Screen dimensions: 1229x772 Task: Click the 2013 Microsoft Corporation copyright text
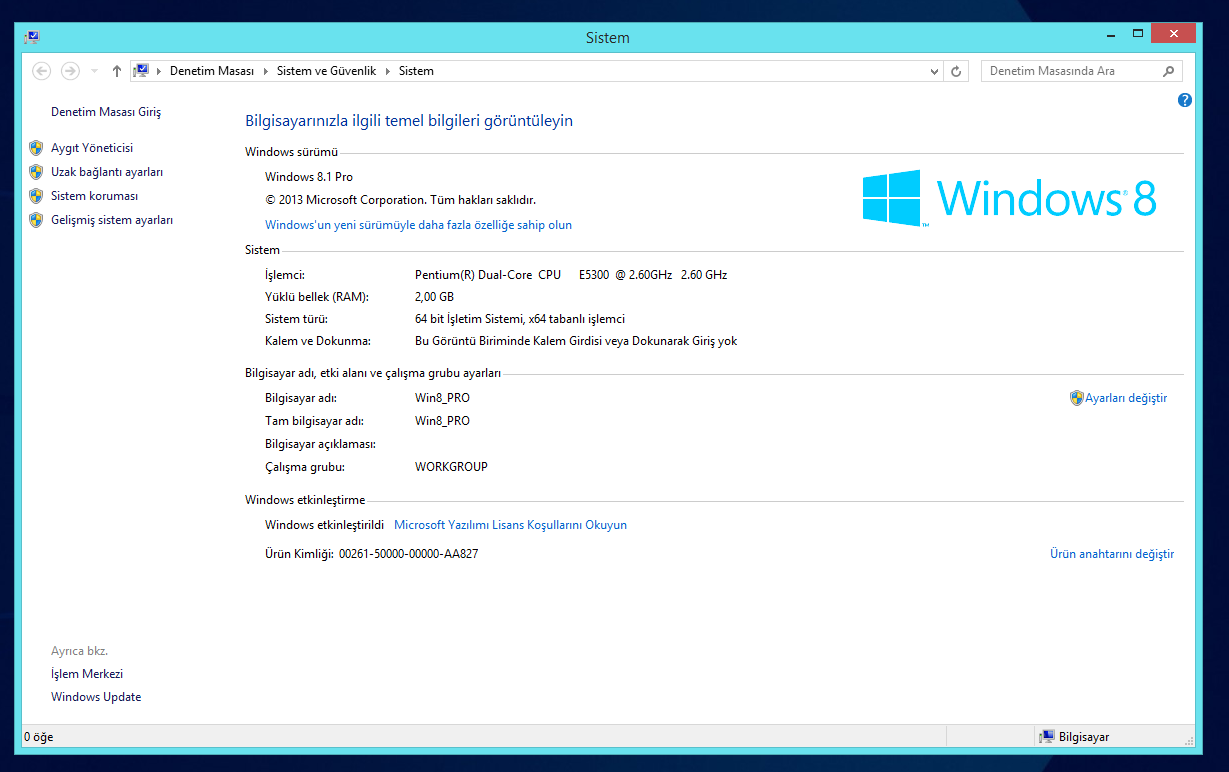[400, 200]
